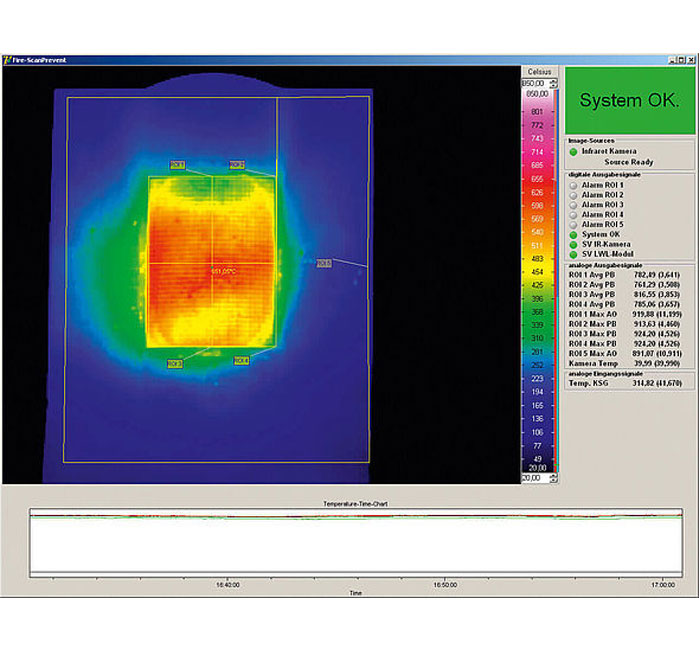Select the ROI2 tag on thermal image
The height and width of the screenshot is (652, 700).
click(x=237, y=164)
